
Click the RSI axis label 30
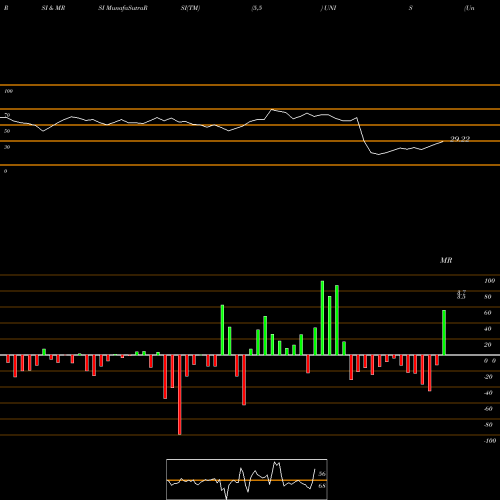(x=7, y=147)
